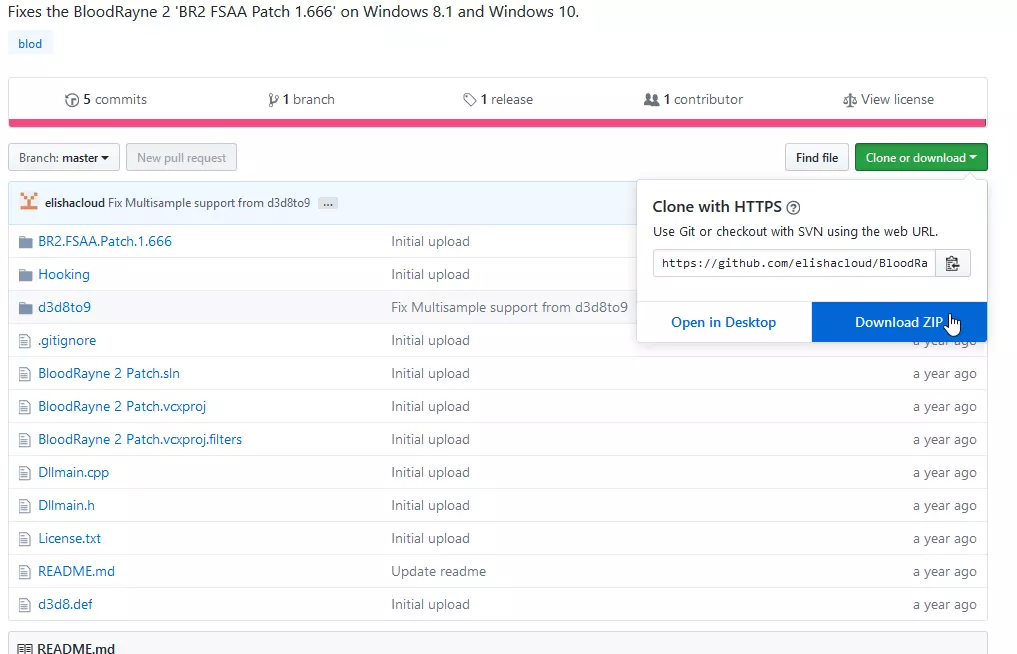Open the Hooking folder link
This screenshot has width=1017, height=654.
click(x=64, y=274)
